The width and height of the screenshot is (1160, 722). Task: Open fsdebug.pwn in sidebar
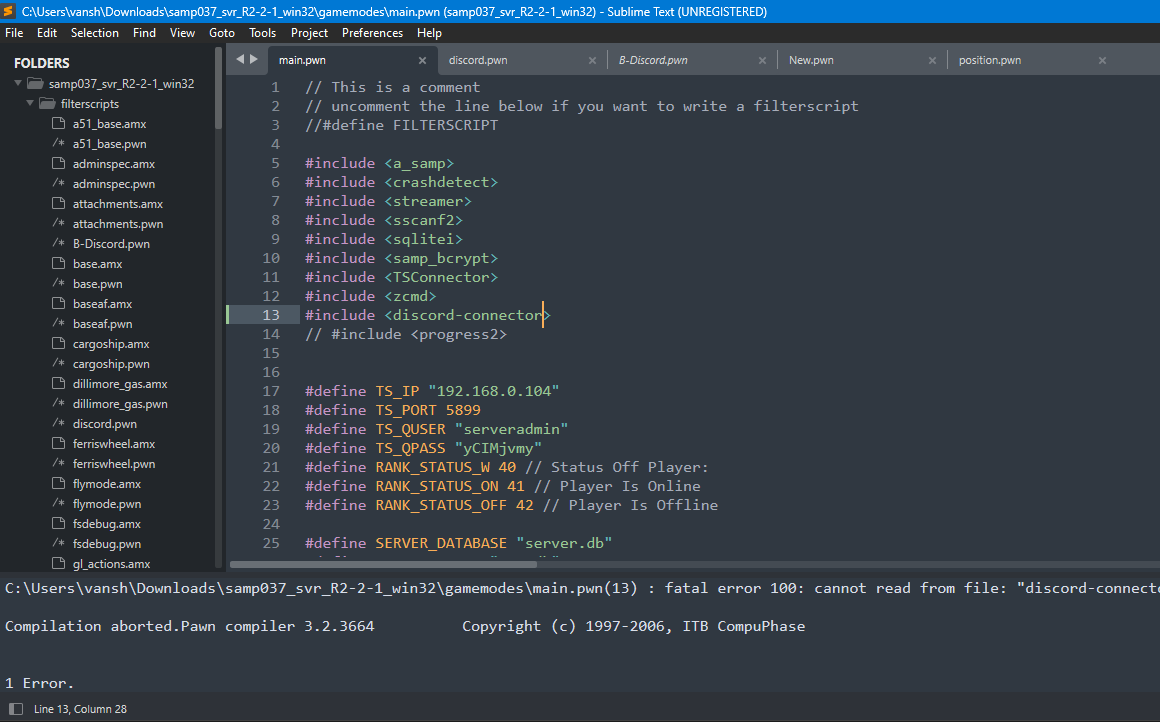[107, 543]
